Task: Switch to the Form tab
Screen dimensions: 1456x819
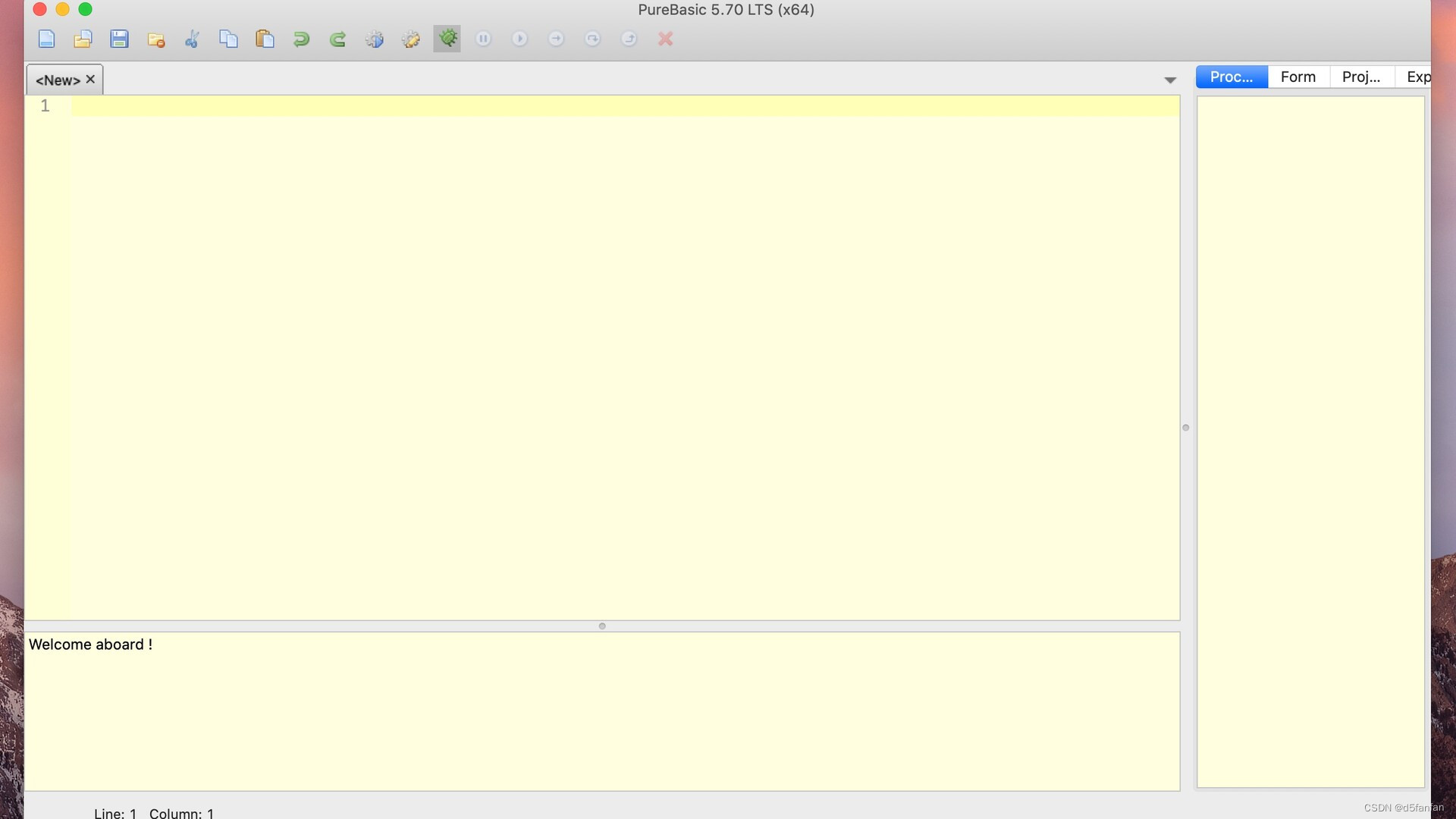Action: (1298, 77)
